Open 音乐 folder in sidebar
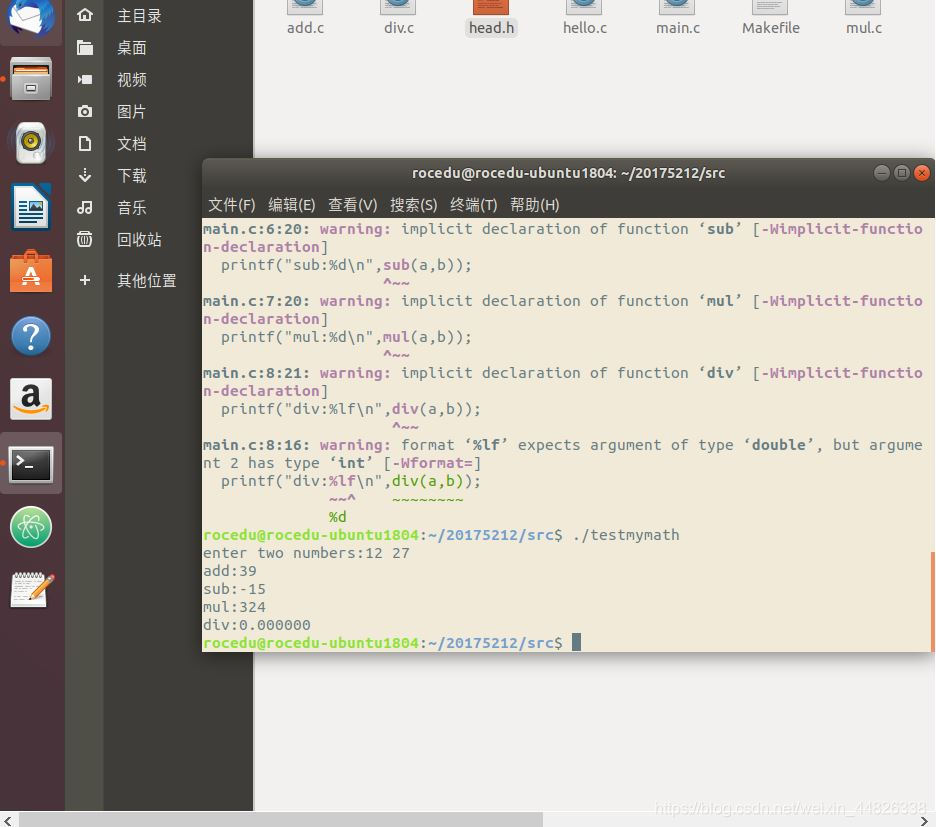 (131, 208)
